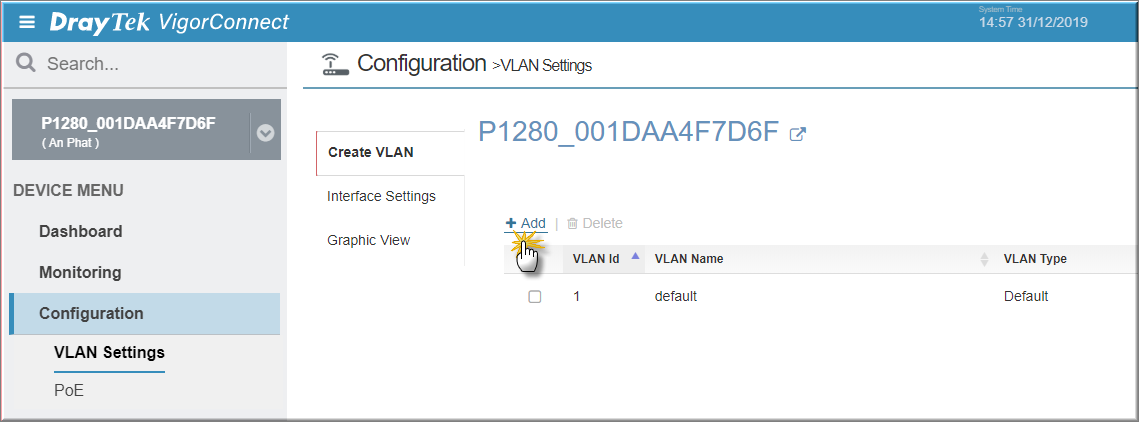
Task: Open the hamburger navigation menu
Action: [27, 22]
